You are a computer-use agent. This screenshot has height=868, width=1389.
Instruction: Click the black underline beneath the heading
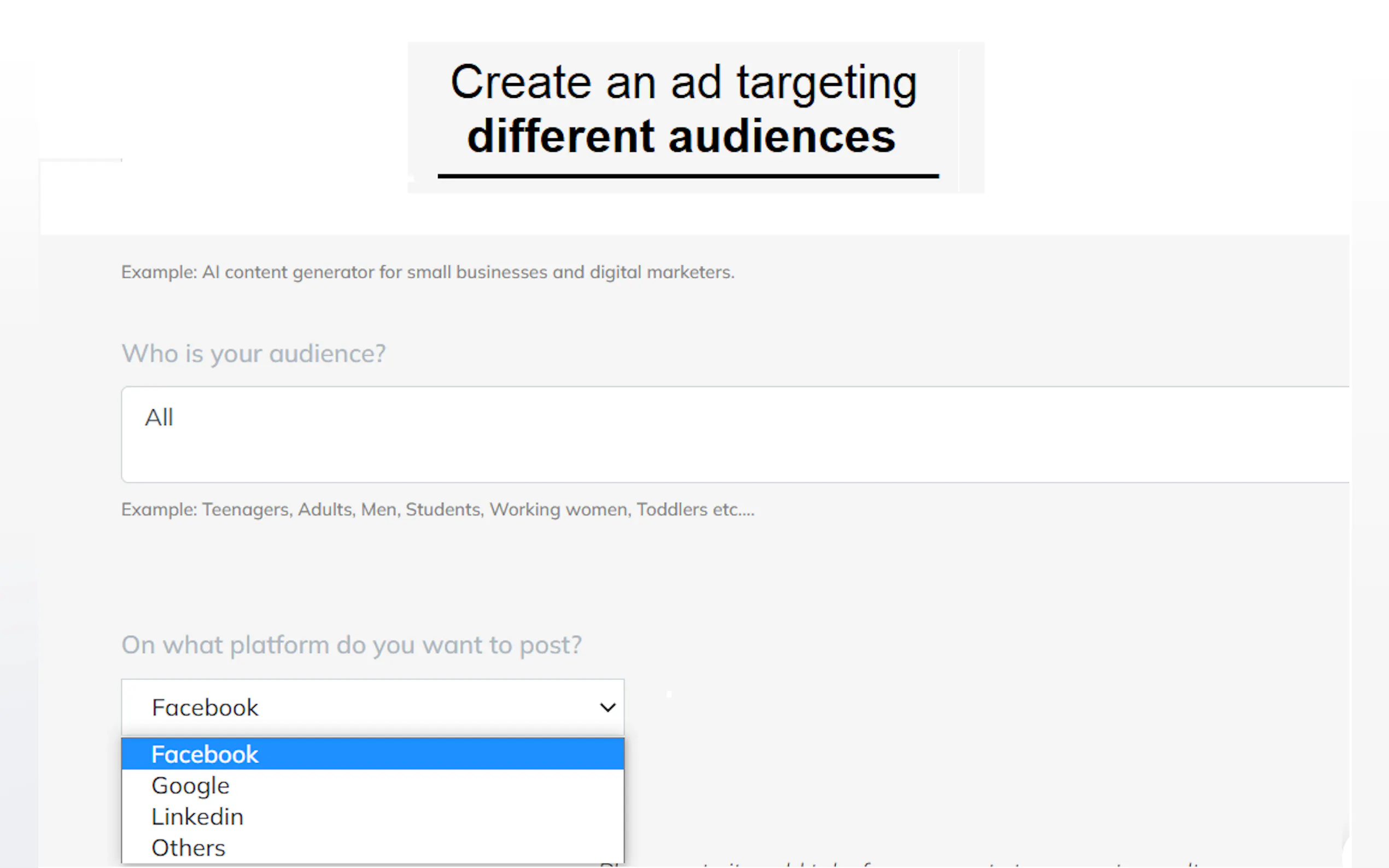(688, 176)
